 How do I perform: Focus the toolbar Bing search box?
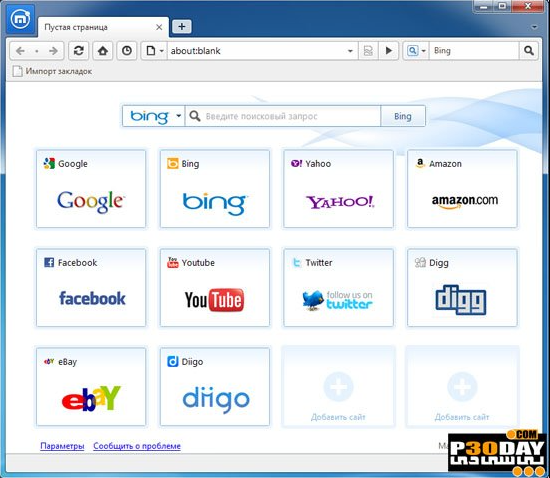coord(474,51)
